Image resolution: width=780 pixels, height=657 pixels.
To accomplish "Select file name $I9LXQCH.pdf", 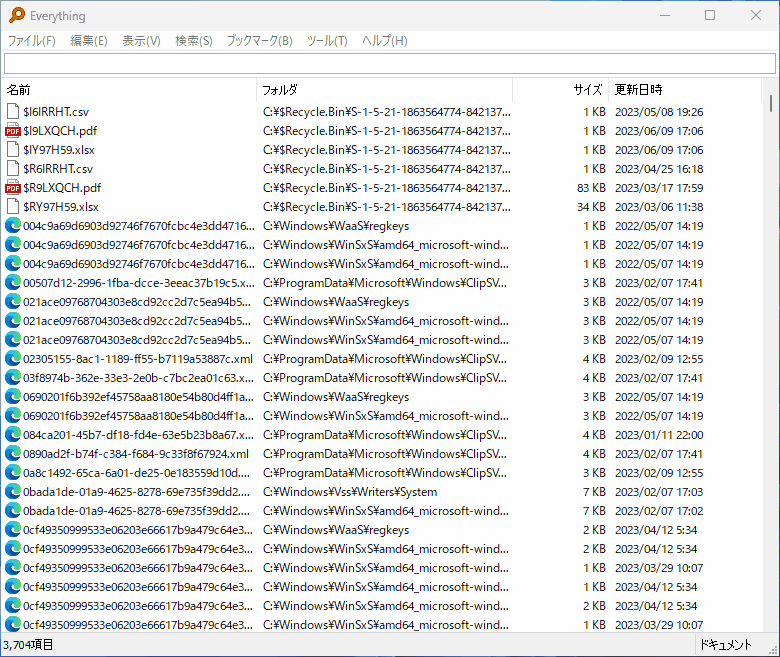I will point(60,131).
